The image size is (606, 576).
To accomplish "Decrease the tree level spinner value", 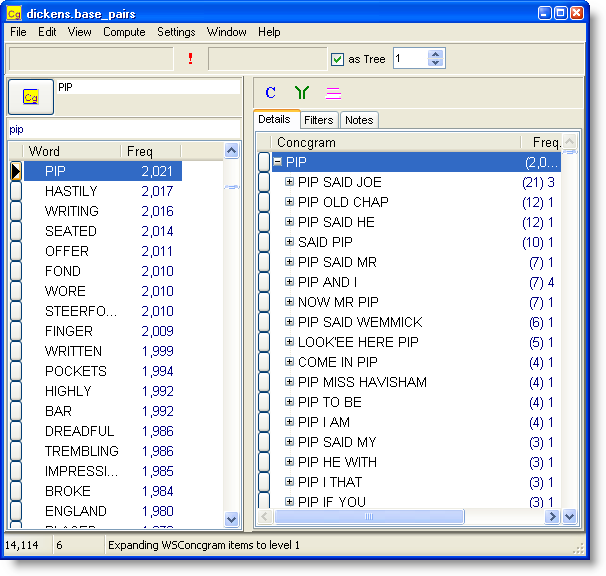I will (x=436, y=63).
